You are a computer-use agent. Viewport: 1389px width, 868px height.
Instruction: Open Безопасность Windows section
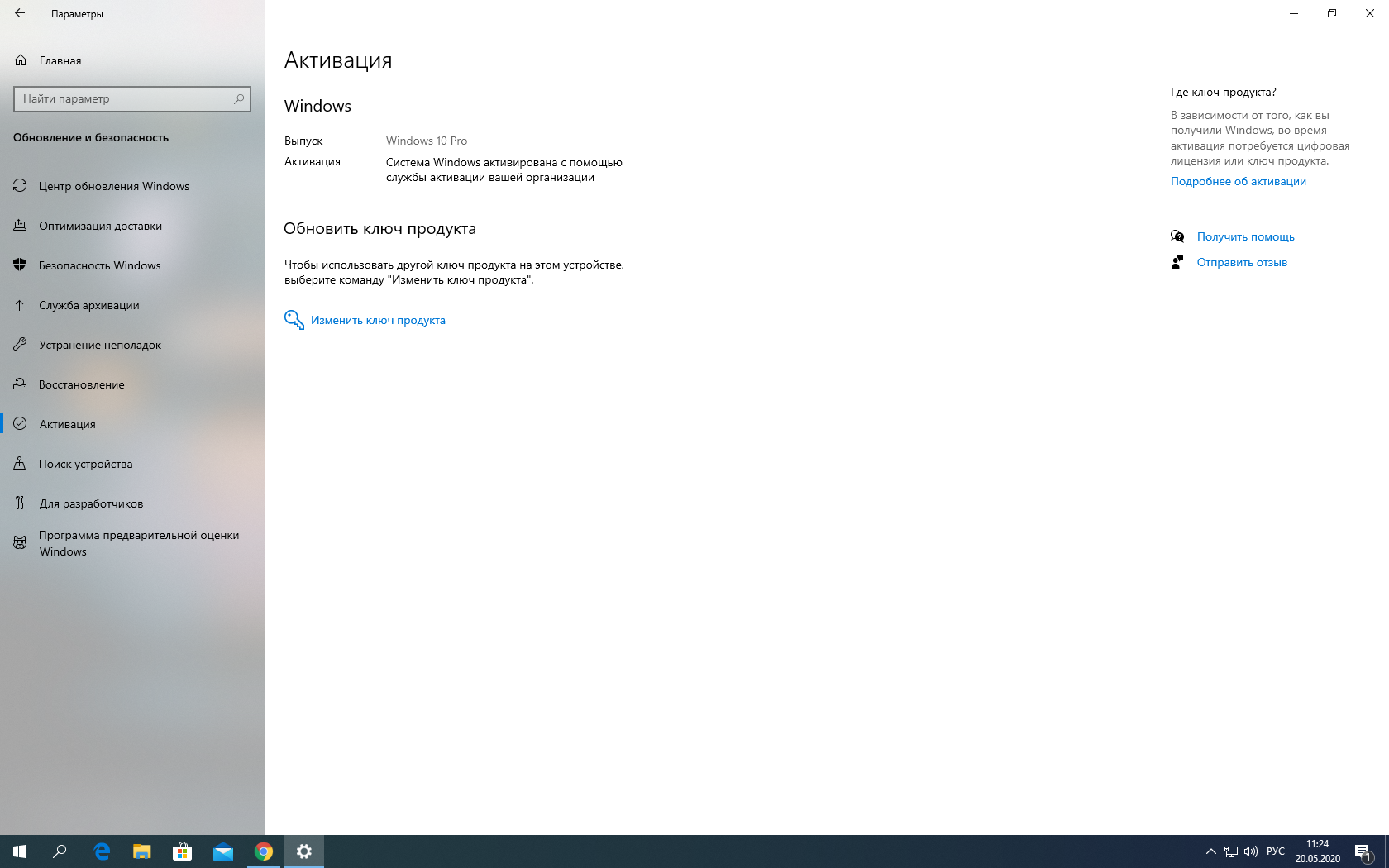coord(132,265)
